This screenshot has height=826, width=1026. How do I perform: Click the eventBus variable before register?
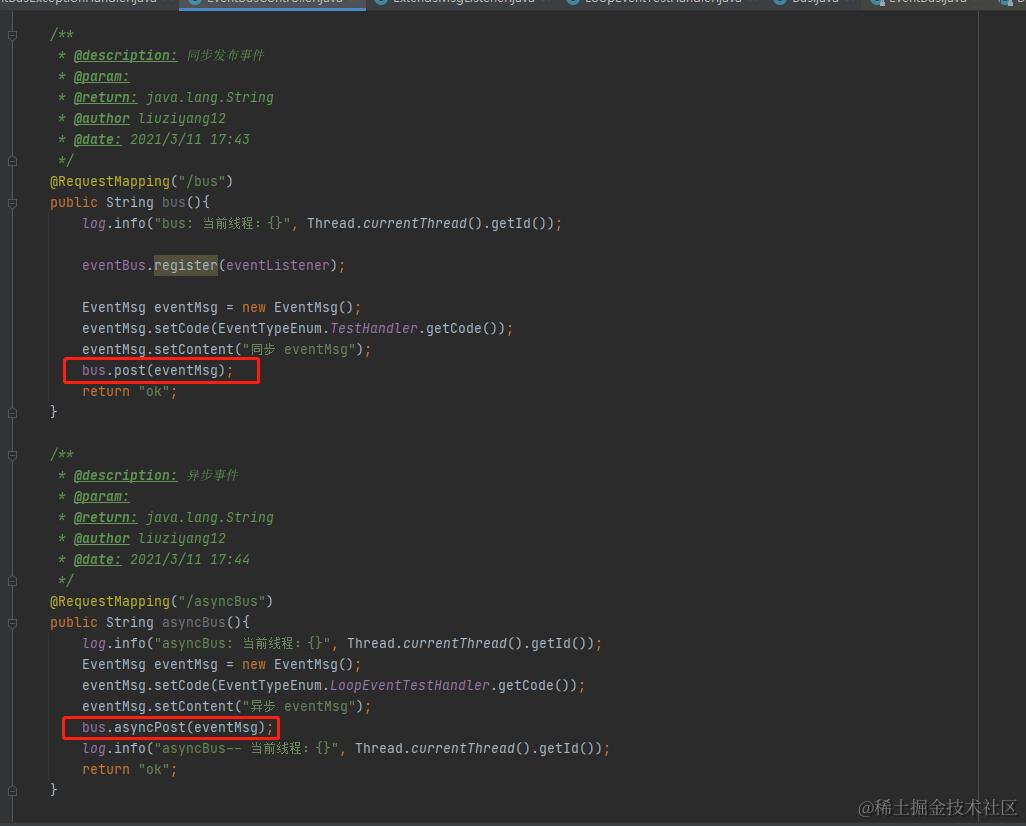coord(114,266)
